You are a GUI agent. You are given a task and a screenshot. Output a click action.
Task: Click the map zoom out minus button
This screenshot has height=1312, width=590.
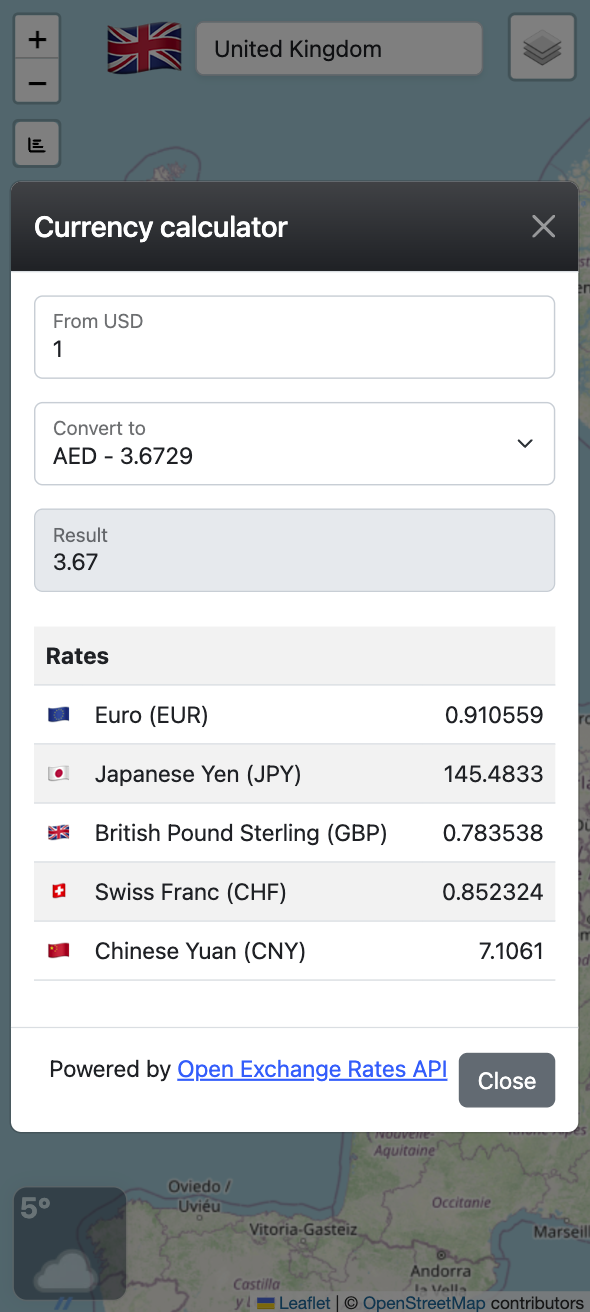point(37,82)
